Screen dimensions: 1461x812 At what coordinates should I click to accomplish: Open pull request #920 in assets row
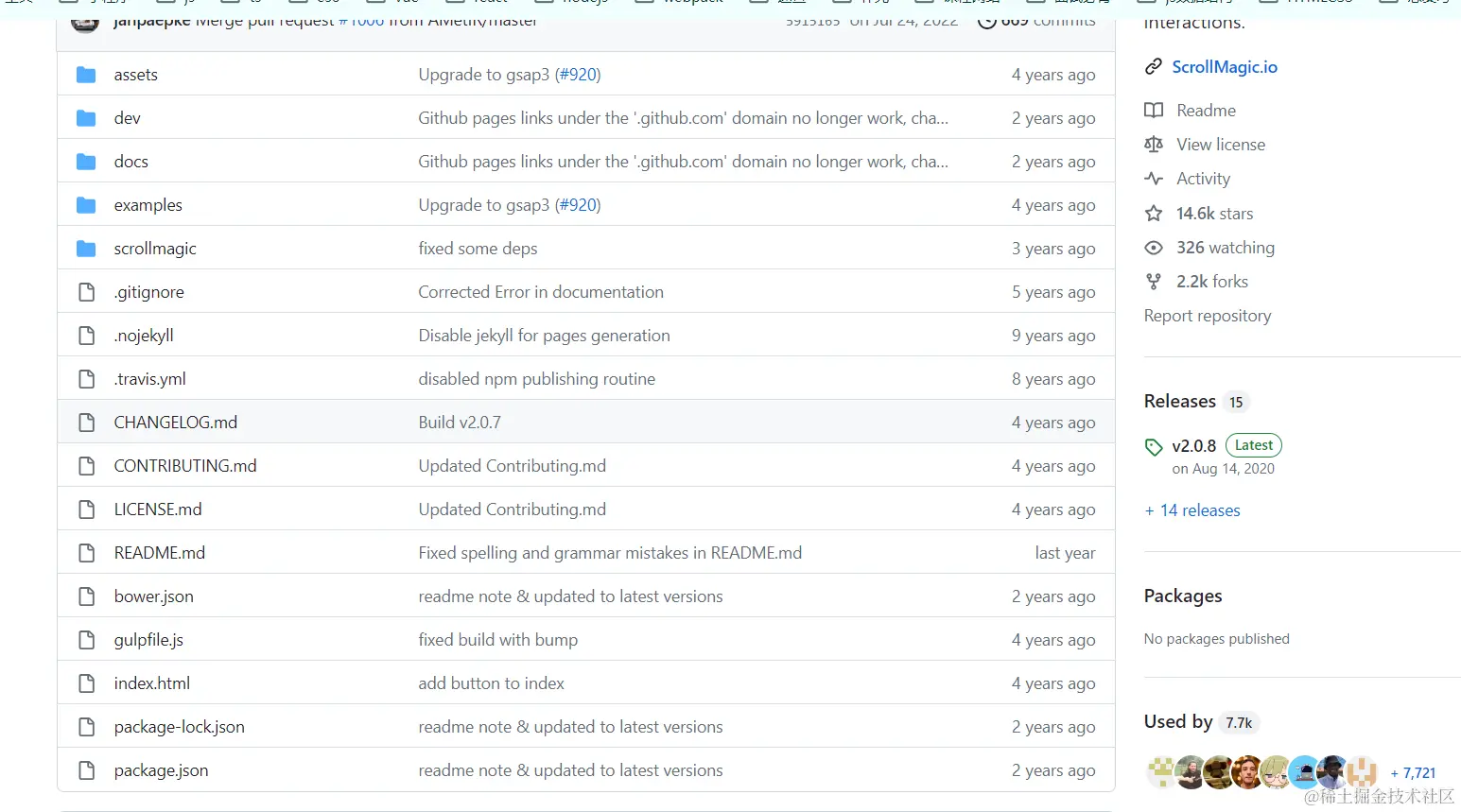point(578,75)
